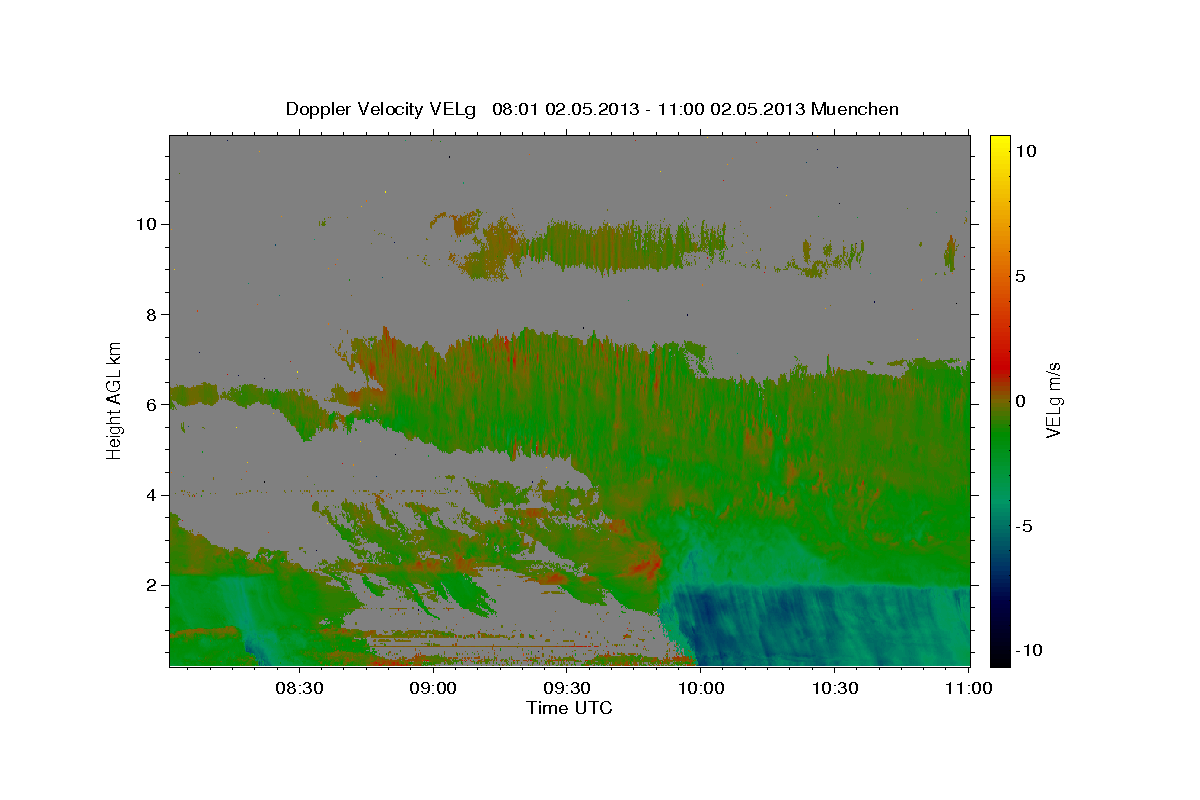Viewport: 1200px width, 800px height.
Task: Click the "VELg m/s" colorbar label
Action: (x=1054, y=401)
